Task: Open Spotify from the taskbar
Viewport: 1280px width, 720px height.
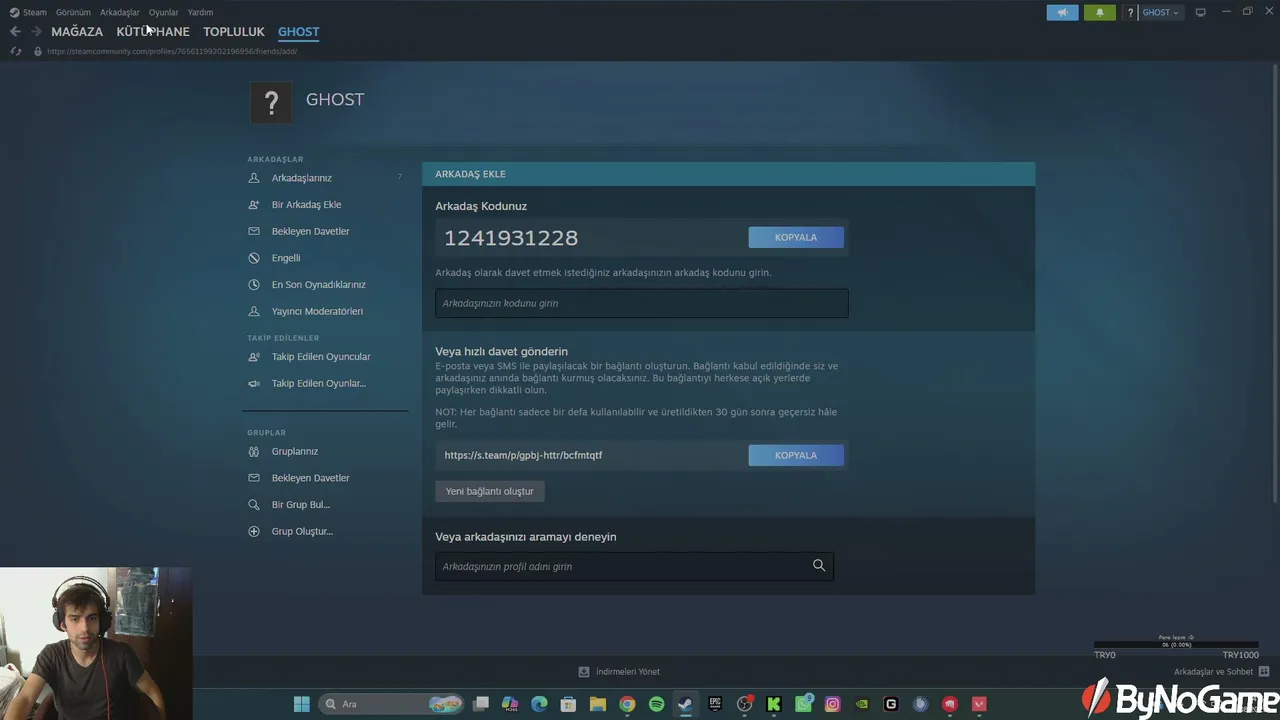Action: 656,704
